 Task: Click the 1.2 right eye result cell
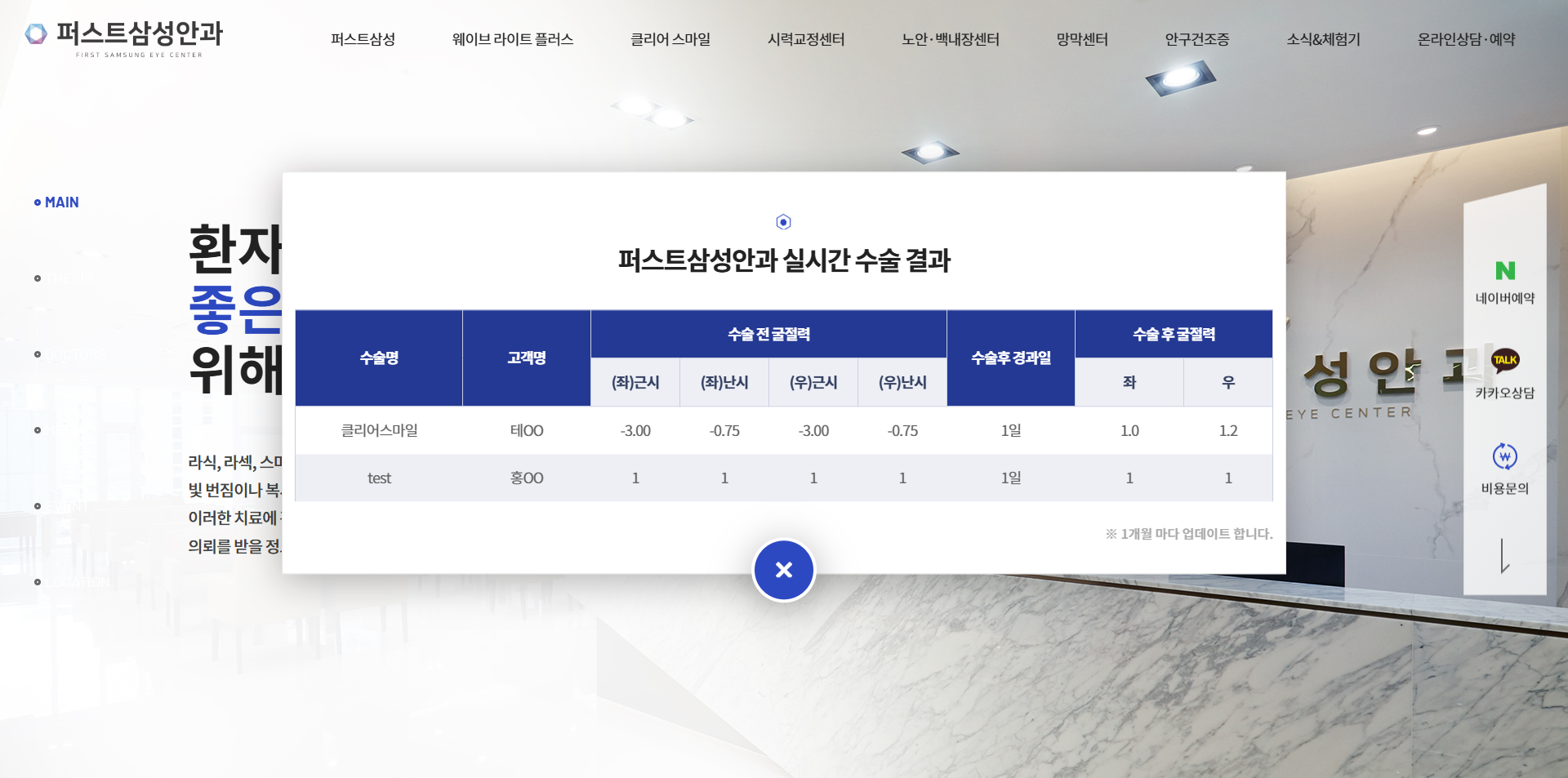[x=1228, y=430]
